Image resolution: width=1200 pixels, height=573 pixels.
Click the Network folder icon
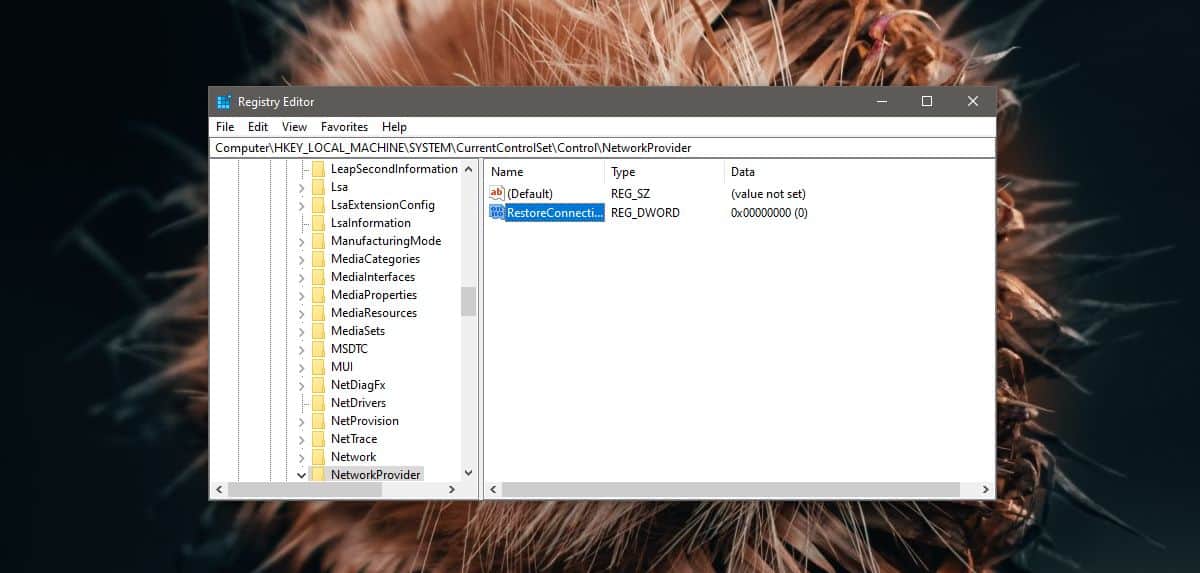(x=319, y=457)
